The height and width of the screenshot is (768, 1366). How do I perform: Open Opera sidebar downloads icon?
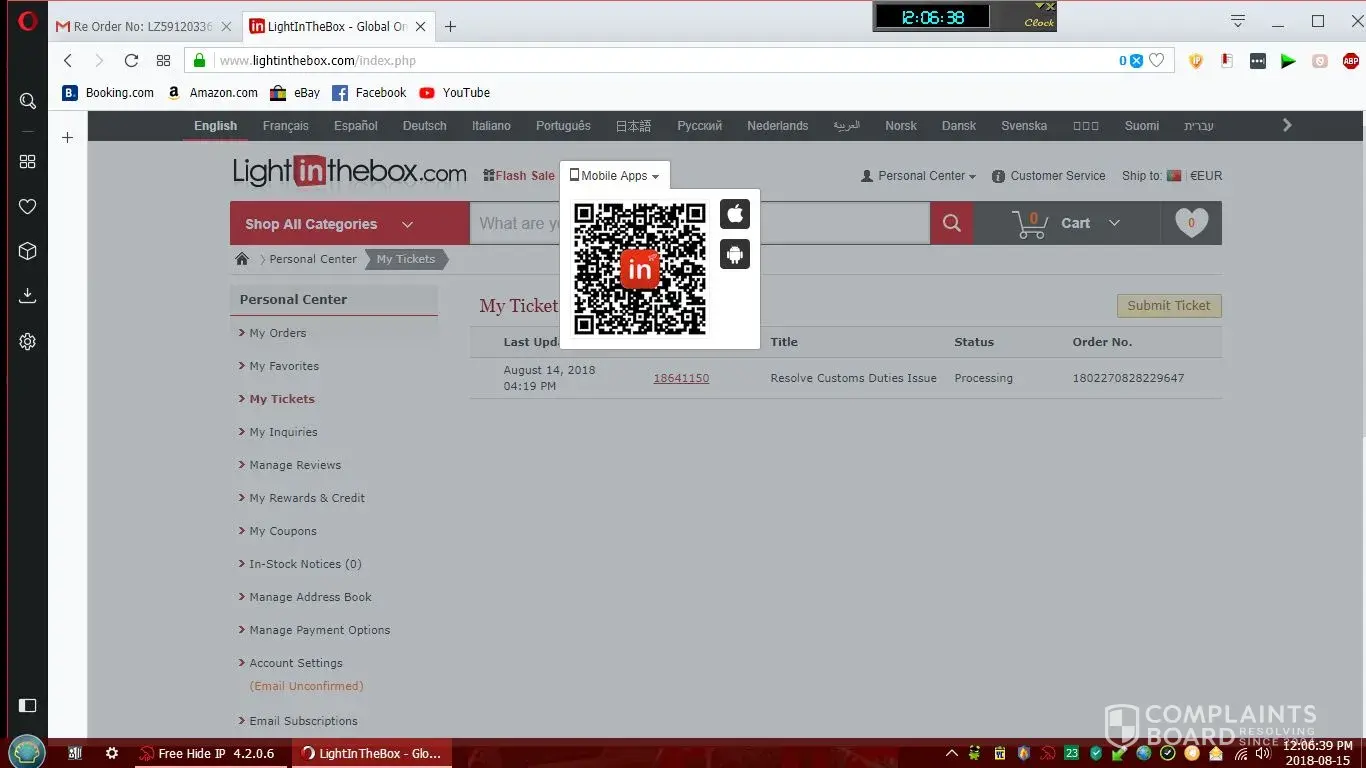pos(28,295)
